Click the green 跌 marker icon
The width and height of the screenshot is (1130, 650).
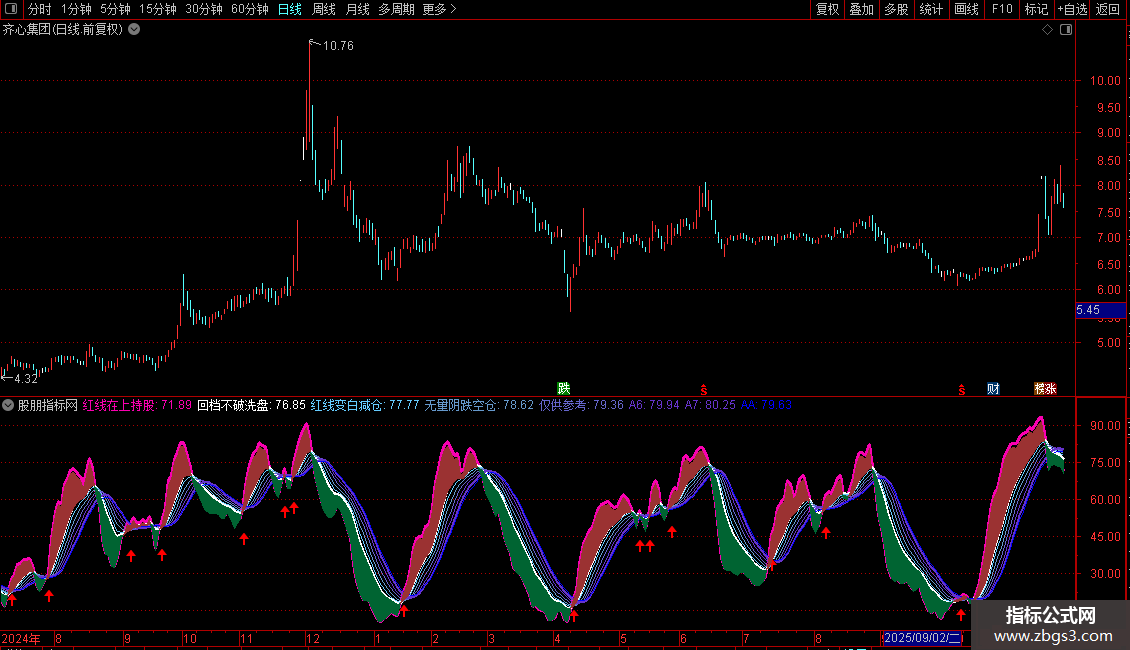tap(564, 388)
